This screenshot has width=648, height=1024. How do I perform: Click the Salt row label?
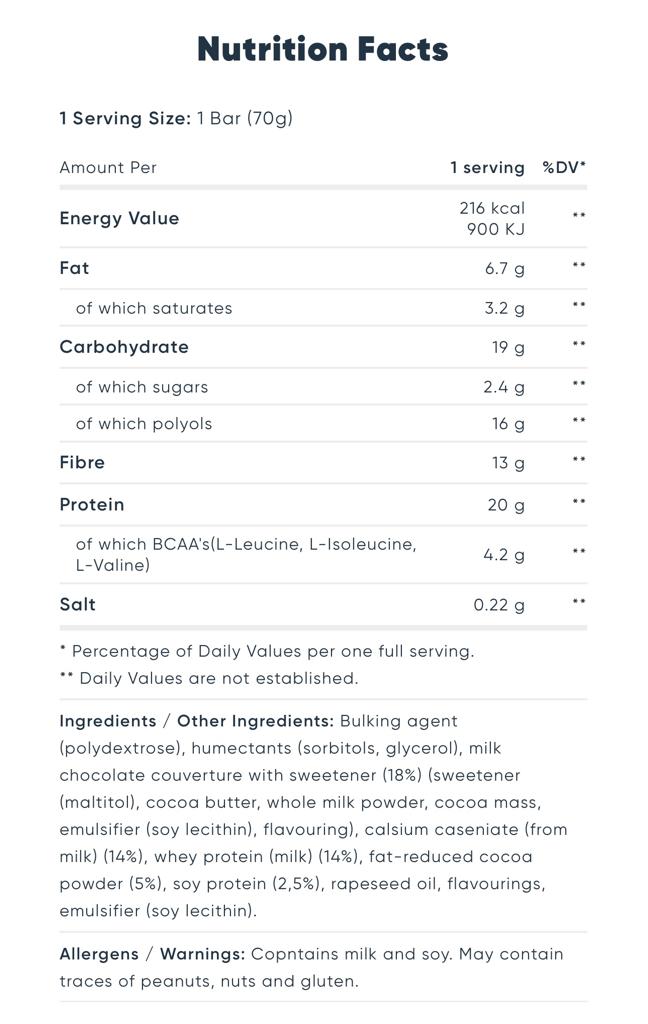78,604
